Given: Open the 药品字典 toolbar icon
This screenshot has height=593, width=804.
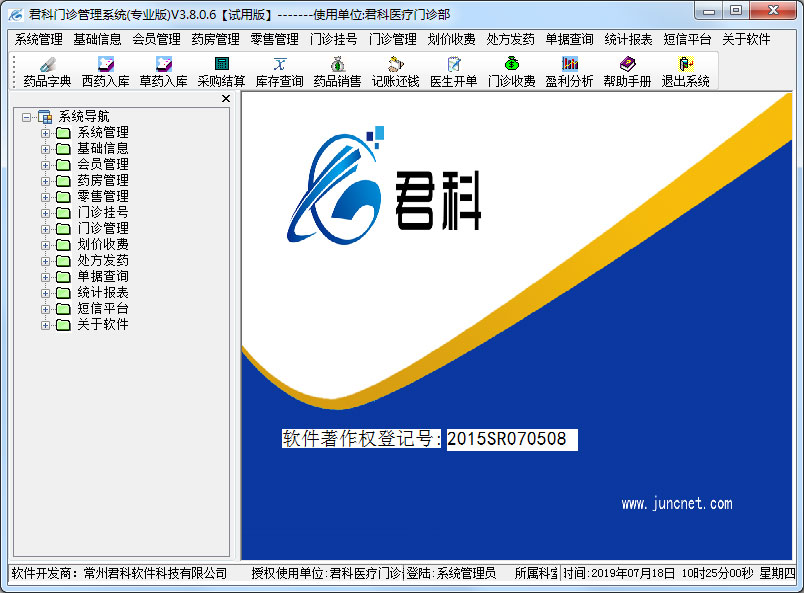Looking at the screenshot, I should [47, 64].
